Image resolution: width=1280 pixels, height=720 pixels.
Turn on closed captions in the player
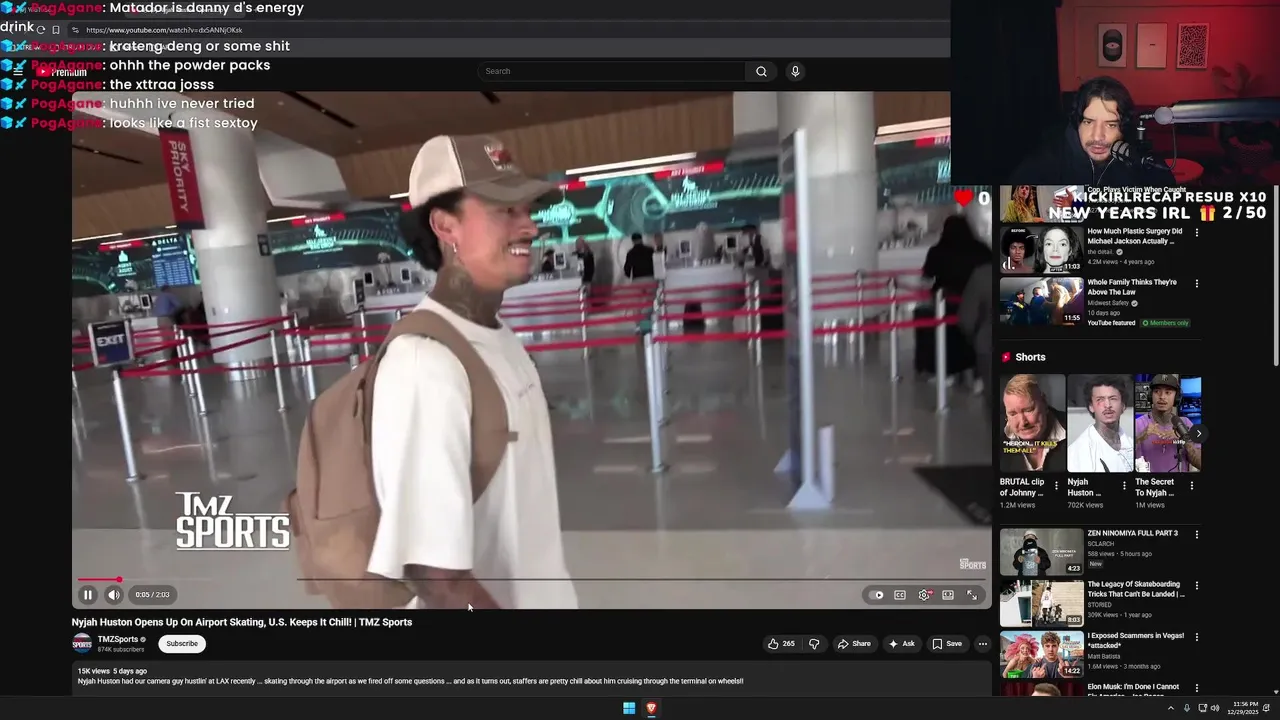coord(900,595)
